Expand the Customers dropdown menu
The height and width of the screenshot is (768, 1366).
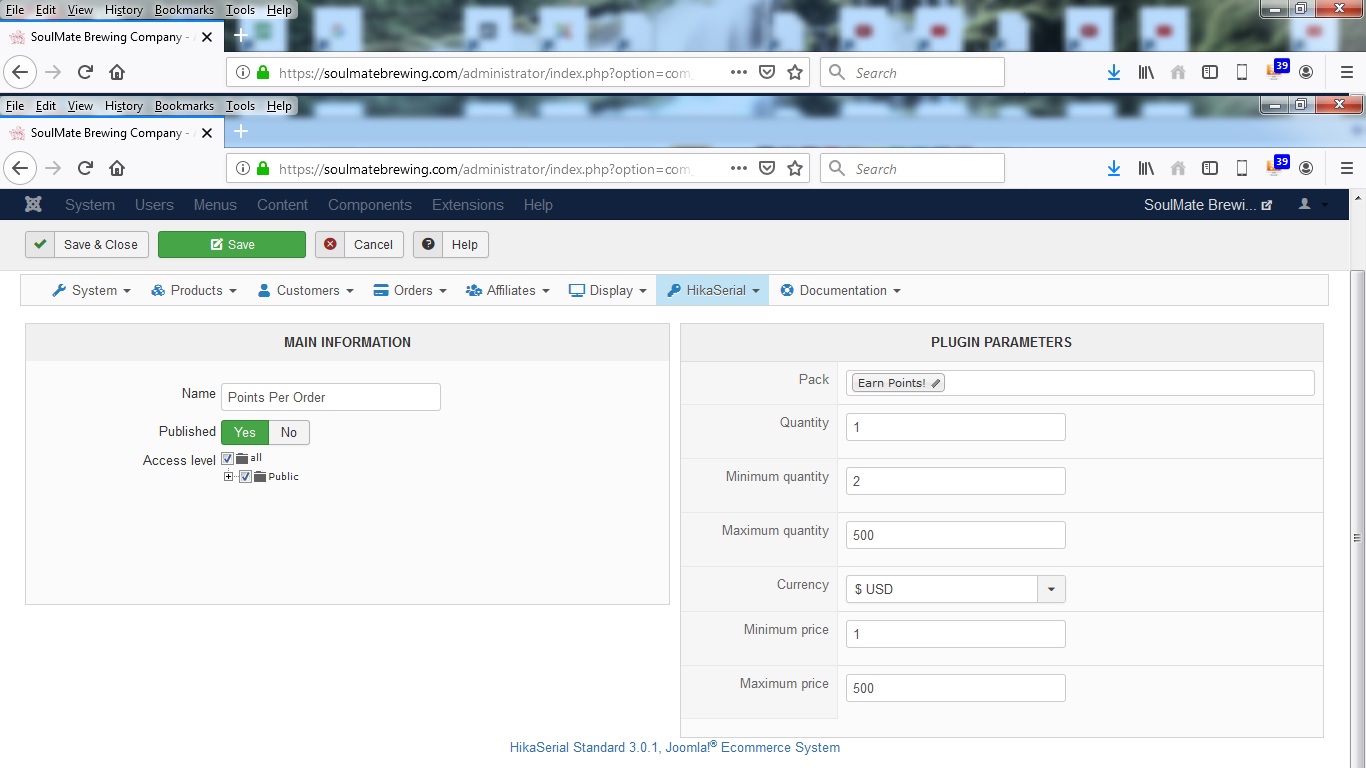click(x=305, y=290)
